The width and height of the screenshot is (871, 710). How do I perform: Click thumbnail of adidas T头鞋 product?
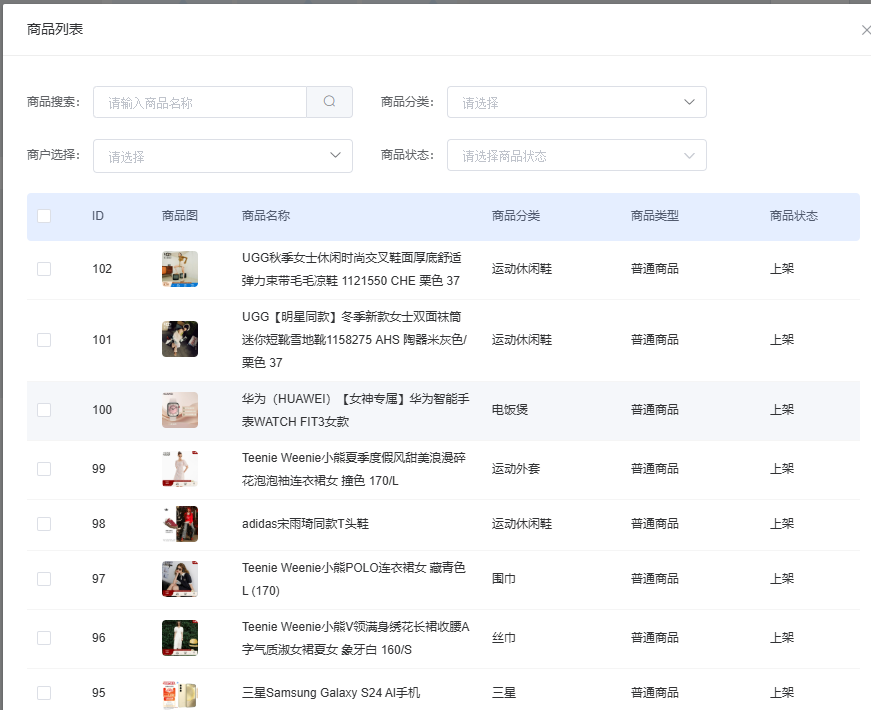click(180, 524)
